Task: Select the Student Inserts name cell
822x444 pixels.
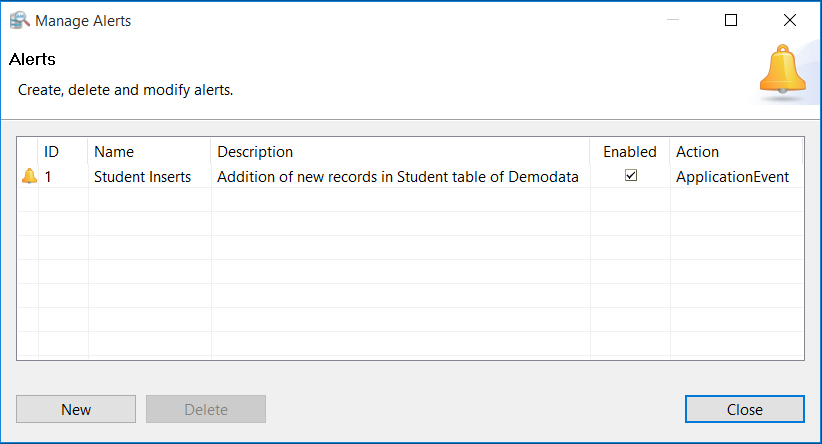Action: [142, 177]
